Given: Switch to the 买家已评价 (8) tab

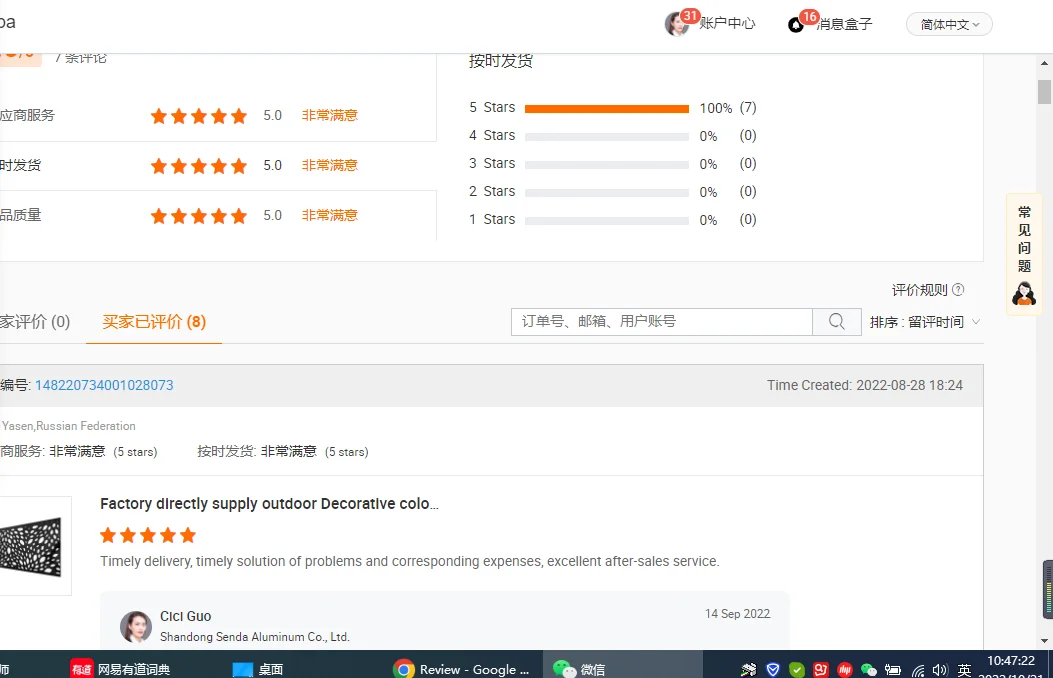Looking at the screenshot, I should click(x=154, y=322).
